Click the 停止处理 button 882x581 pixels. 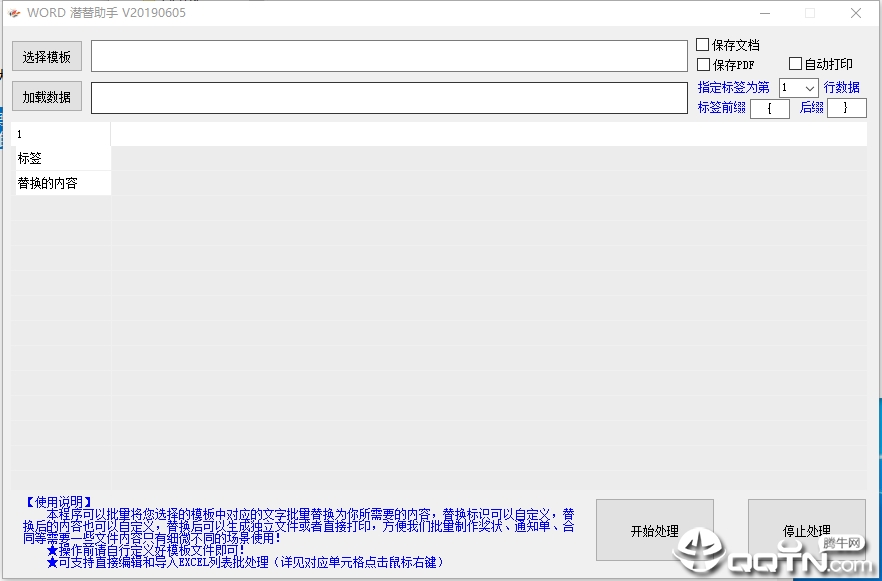pyautogui.click(x=807, y=530)
